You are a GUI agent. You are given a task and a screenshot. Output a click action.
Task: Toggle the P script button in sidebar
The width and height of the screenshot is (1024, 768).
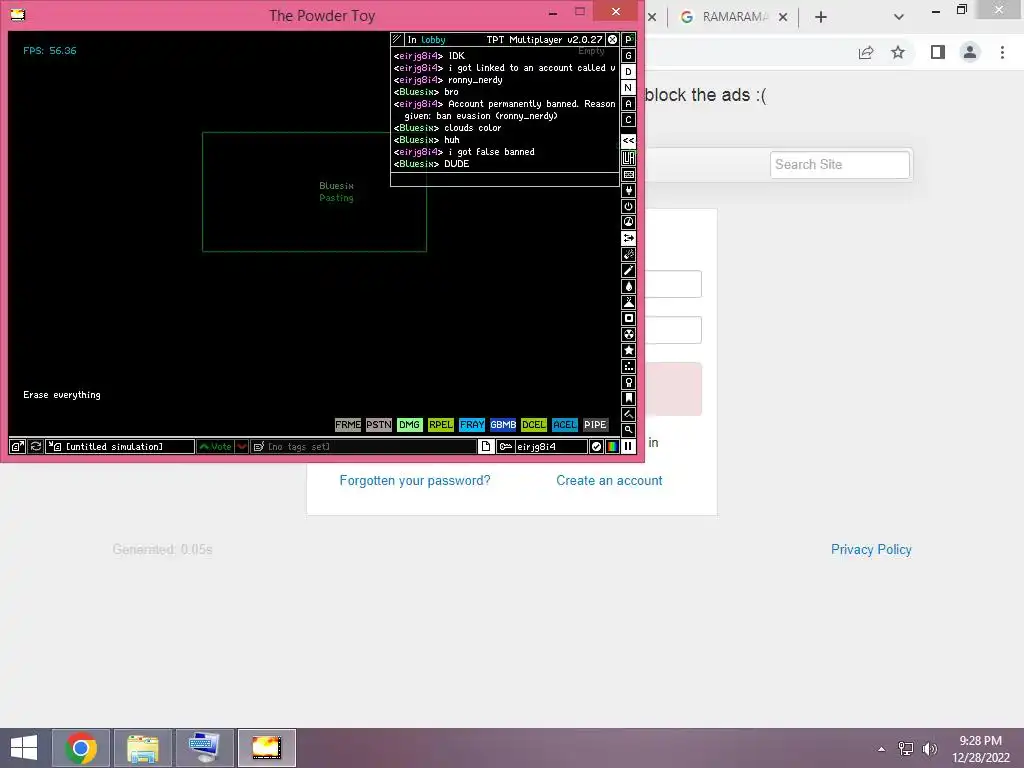click(x=628, y=40)
